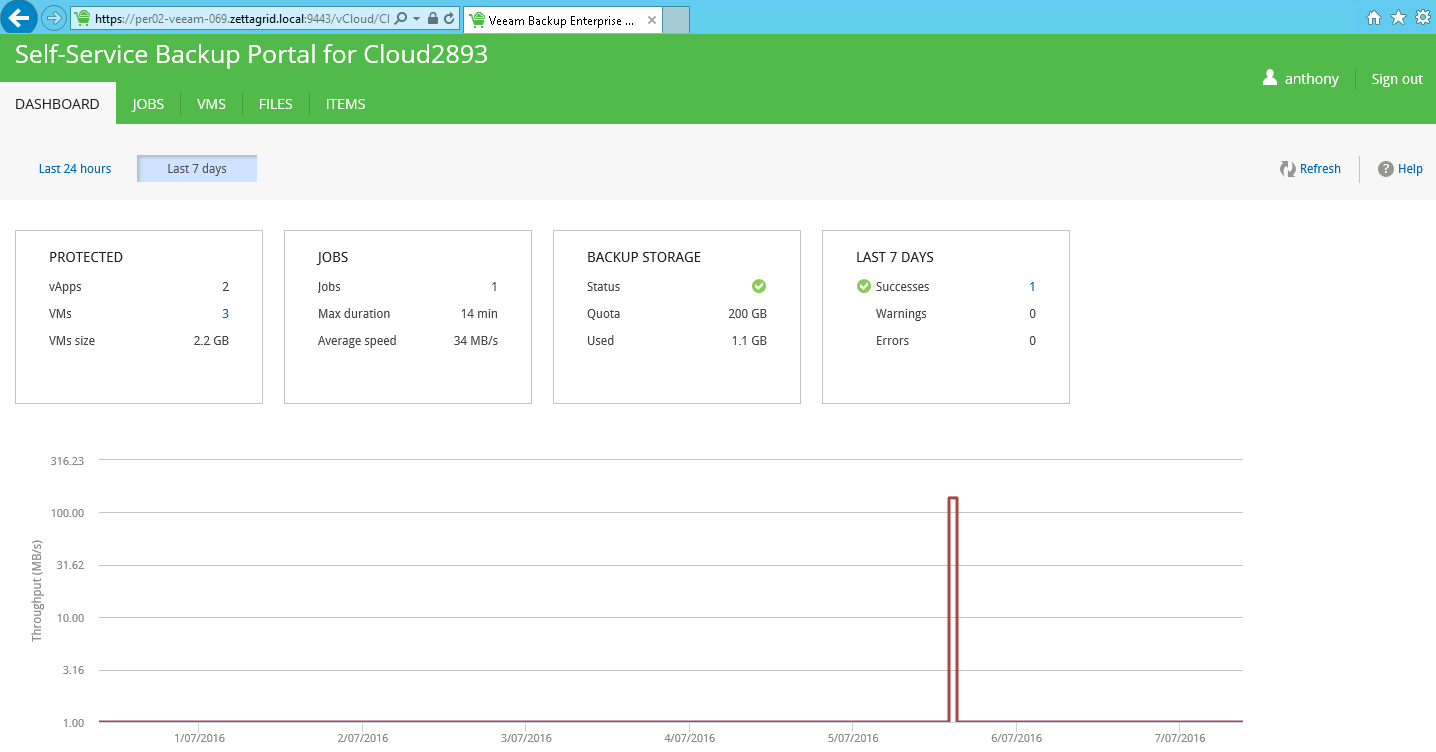Click the Quota value 200 GB
Viewport: 1436px width, 752px height.
pos(747,313)
